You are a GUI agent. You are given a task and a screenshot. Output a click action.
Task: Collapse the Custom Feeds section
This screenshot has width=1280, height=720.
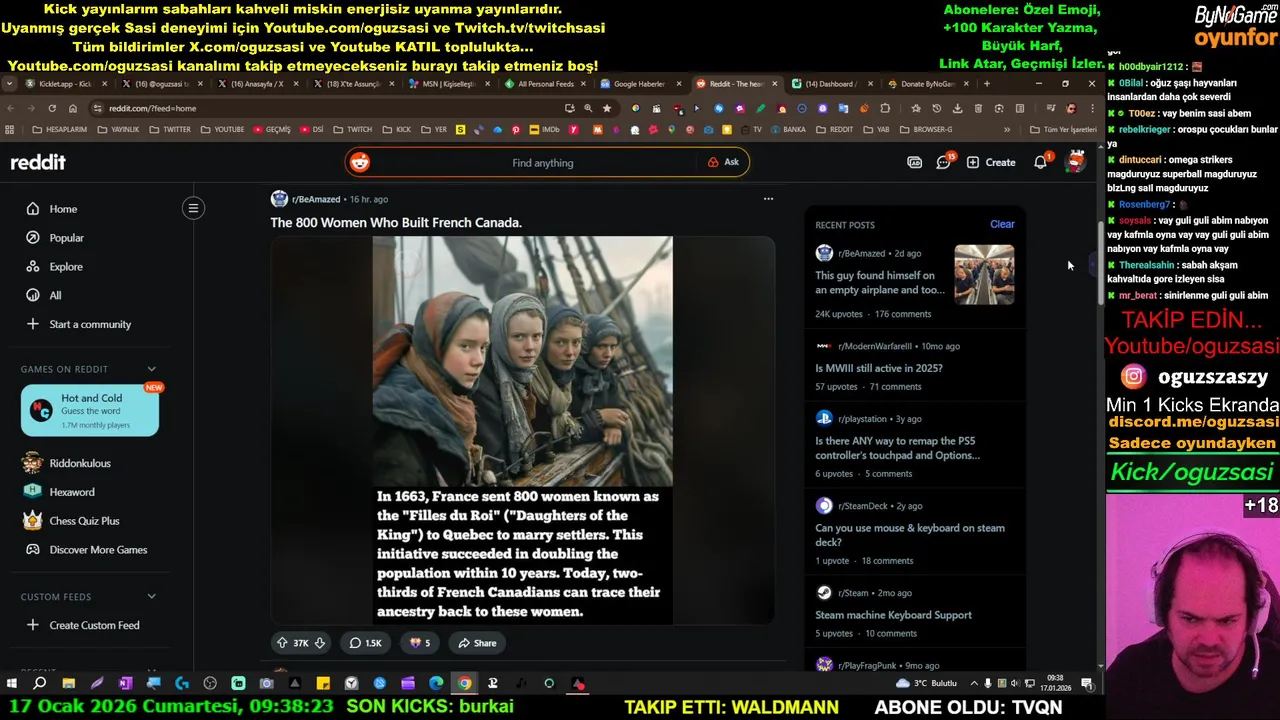[151, 597]
